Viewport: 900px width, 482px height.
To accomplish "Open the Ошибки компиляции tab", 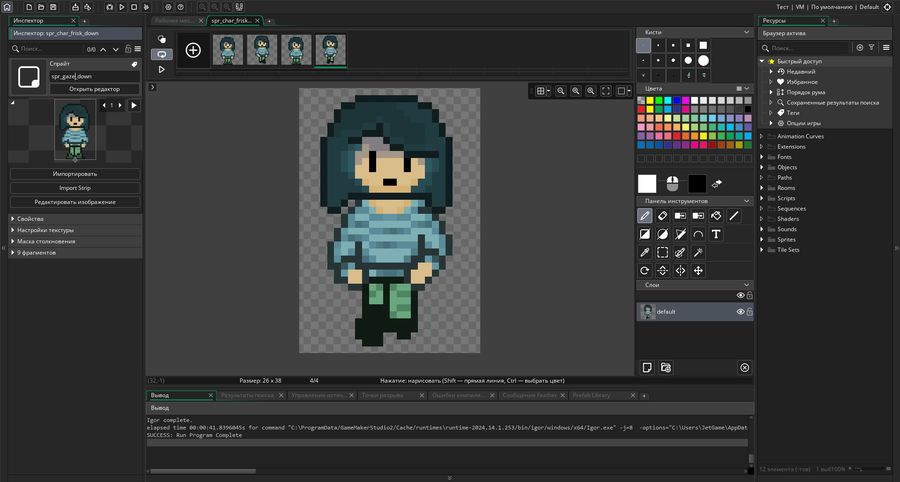I will pyautogui.click(x=459, y=395).
